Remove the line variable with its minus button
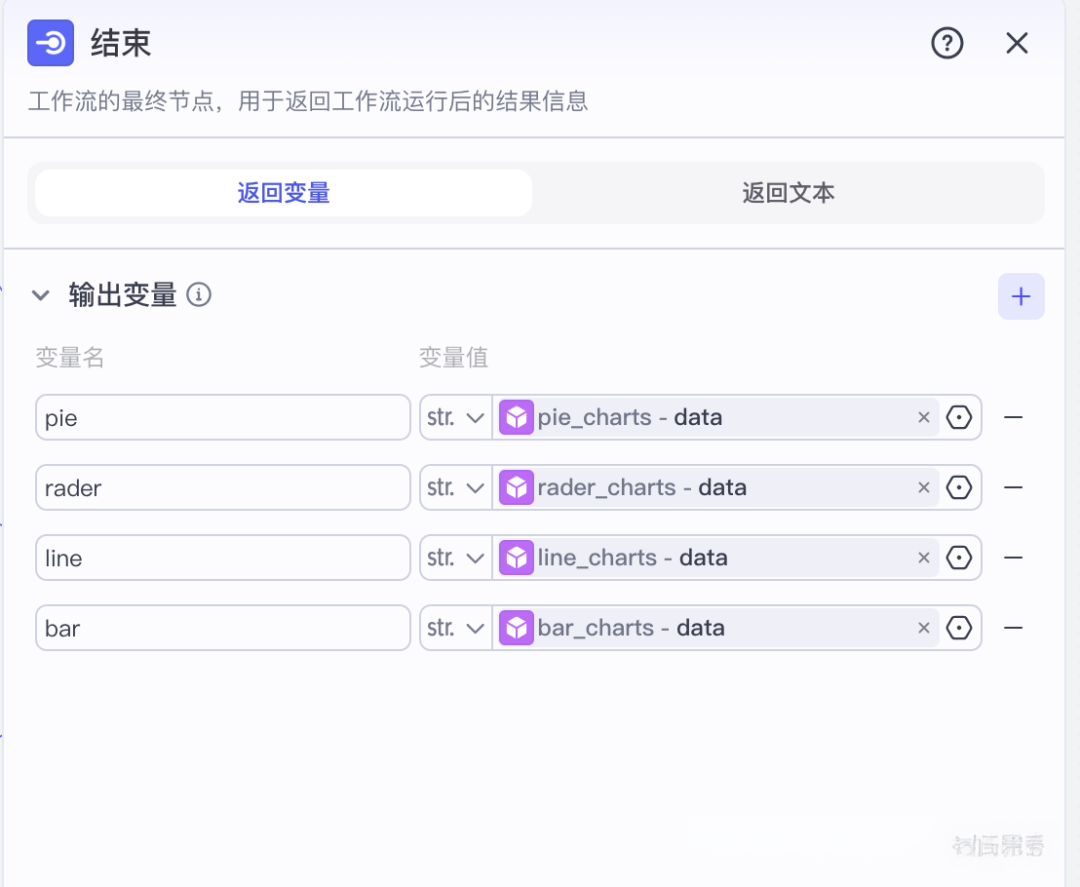Viewport: 1080px width, 887px height. pyautogui.click(x=1013, y=557)
